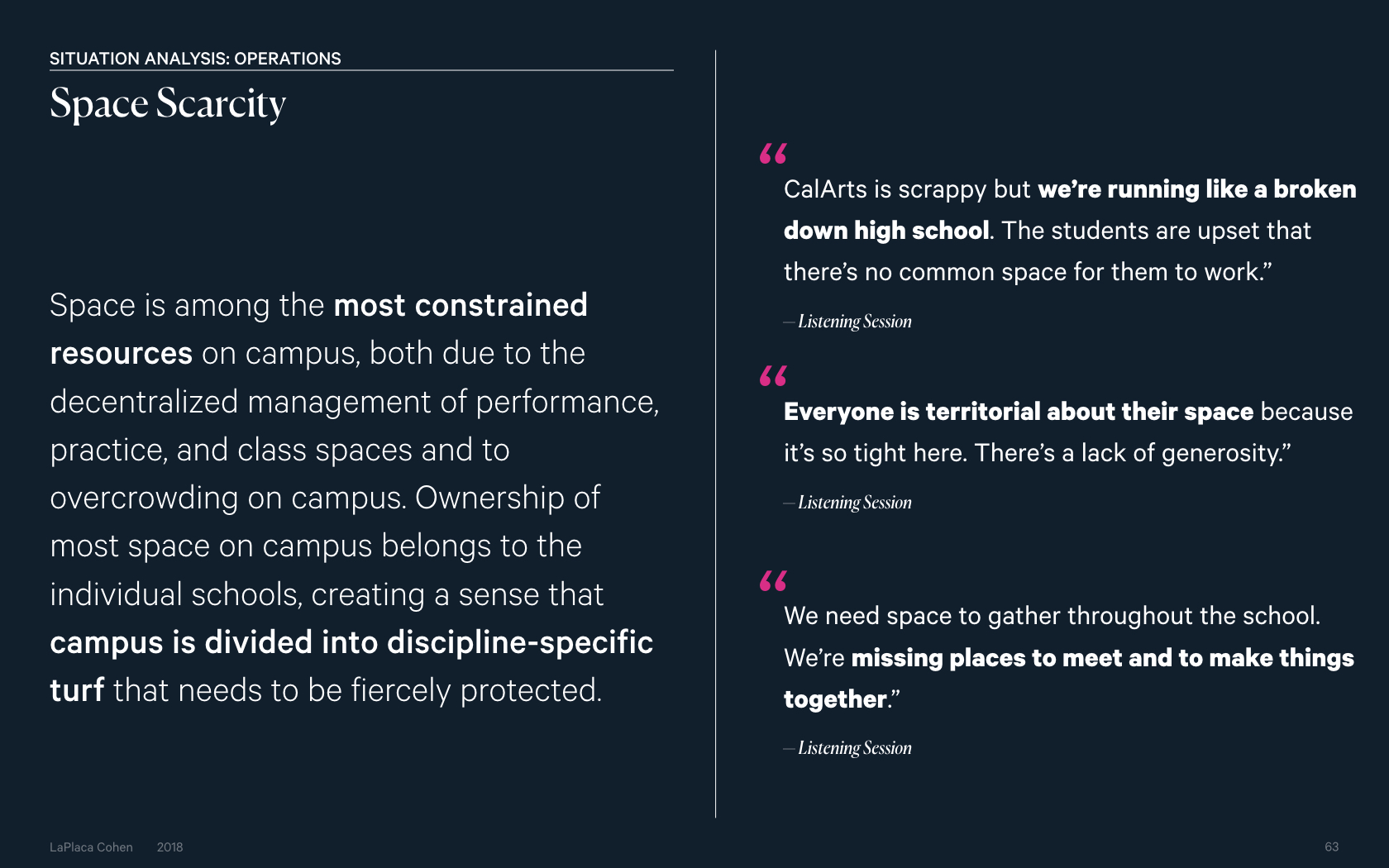Click the vertical divider line between columns
1389x868 pixels.
(716, 434)
